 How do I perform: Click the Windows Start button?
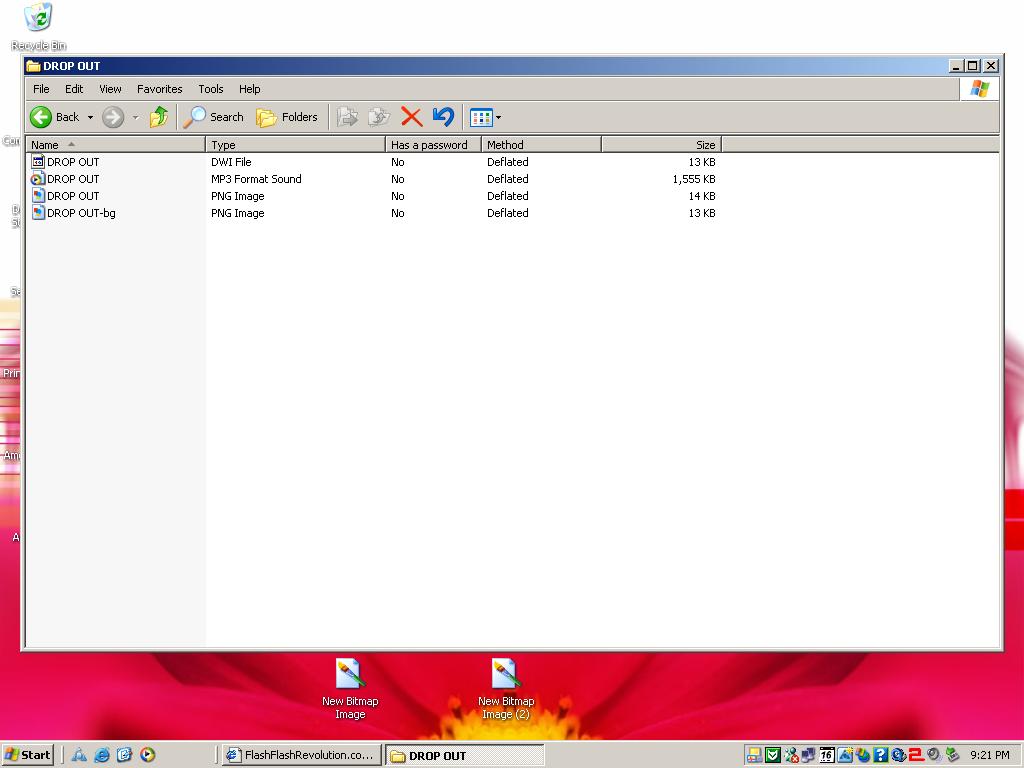(27, 755)
